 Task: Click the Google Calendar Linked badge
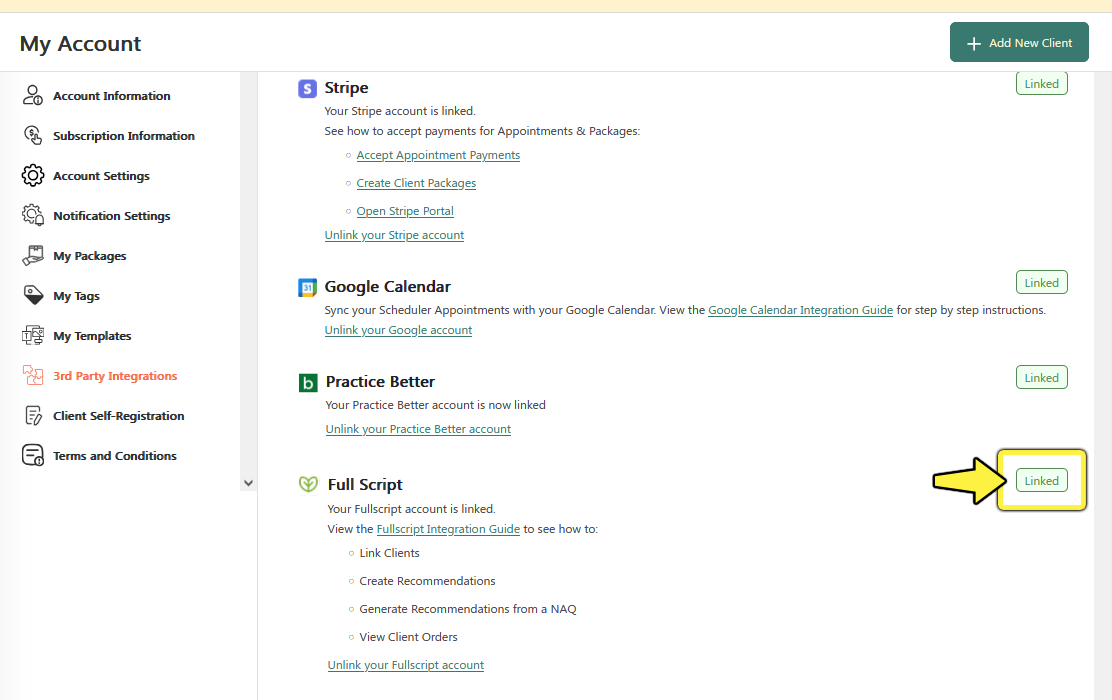click(1042, 282)
